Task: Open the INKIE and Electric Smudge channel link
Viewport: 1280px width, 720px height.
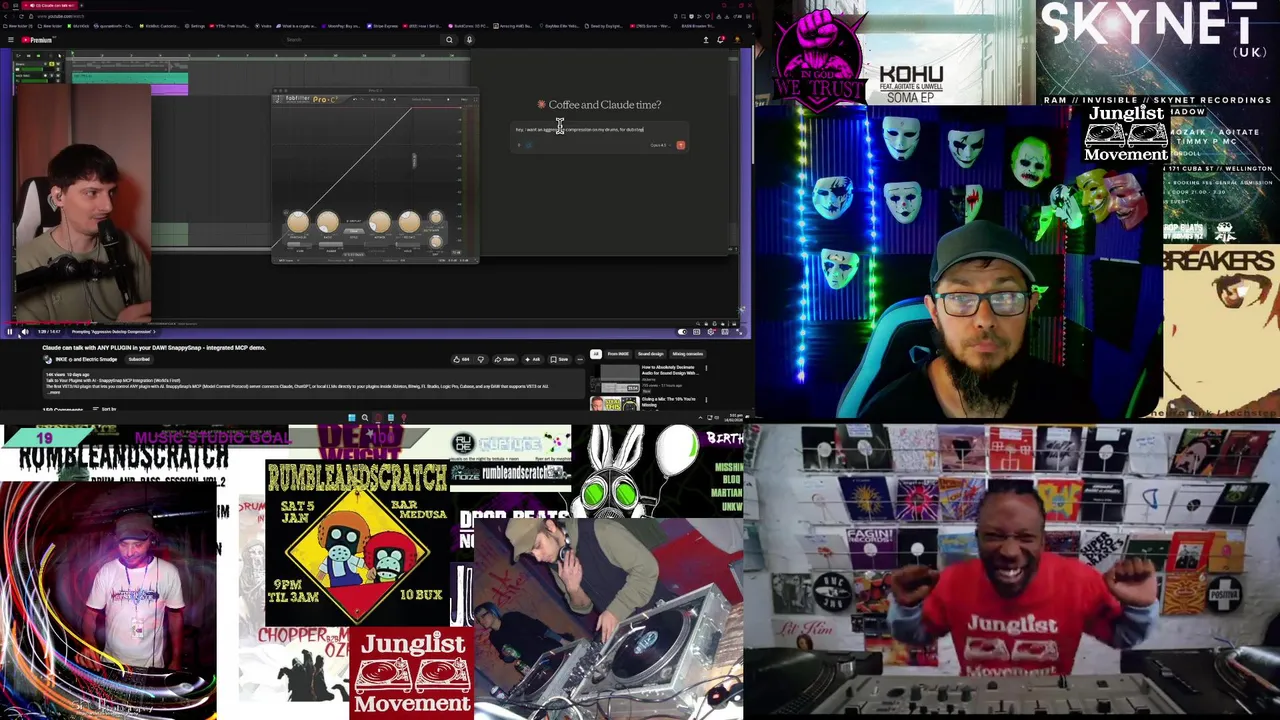Action: pyautogui.click(x=86, y=359)
